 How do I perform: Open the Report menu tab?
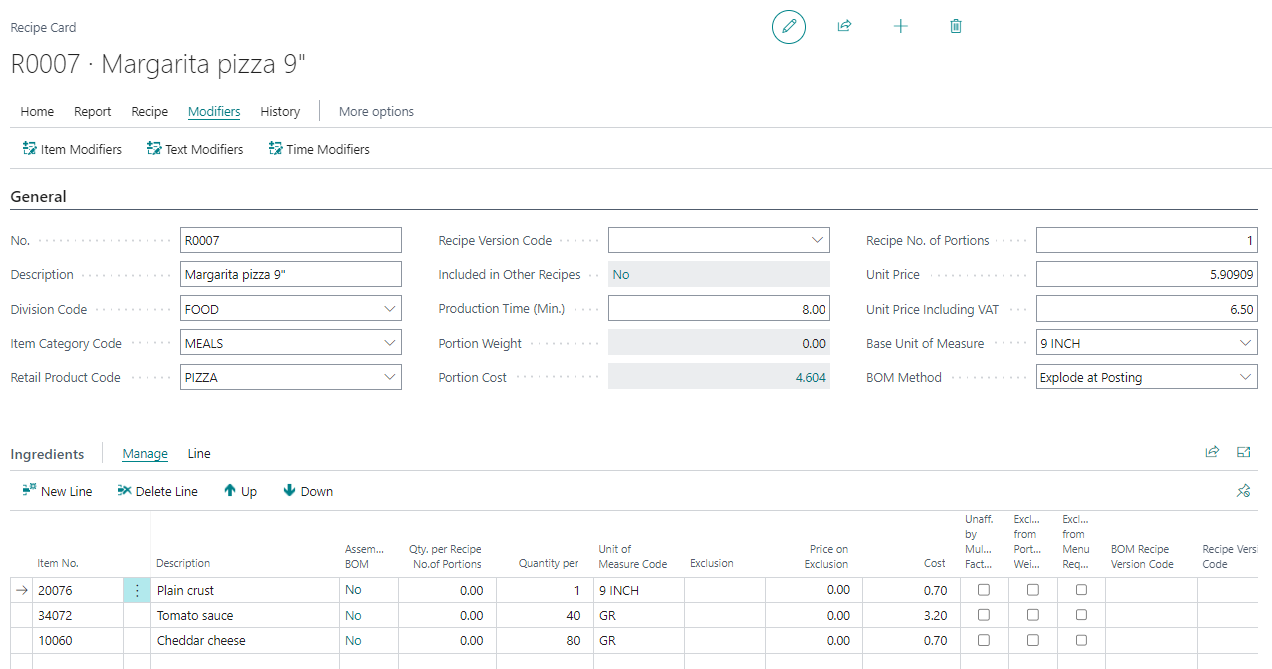[x=93, y=112]
